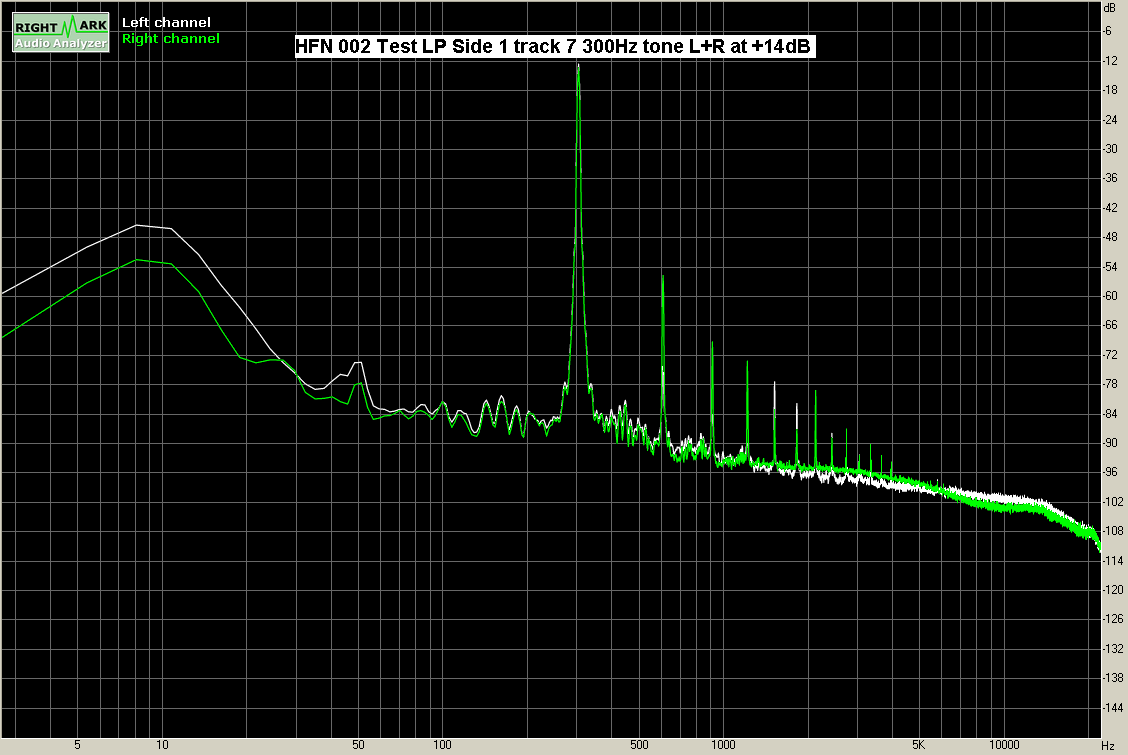Click the Hz unit label on the axis
1128x755 pixels.
[1108, 746]
